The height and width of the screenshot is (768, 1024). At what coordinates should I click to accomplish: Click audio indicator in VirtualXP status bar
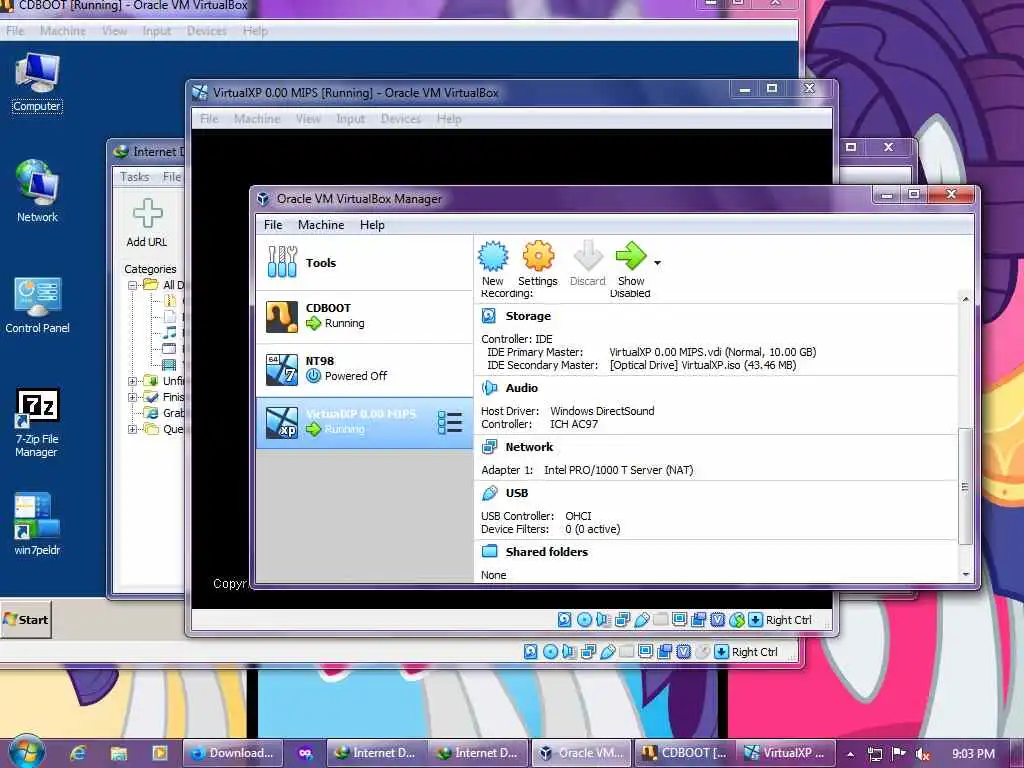[x=603, y=619]
